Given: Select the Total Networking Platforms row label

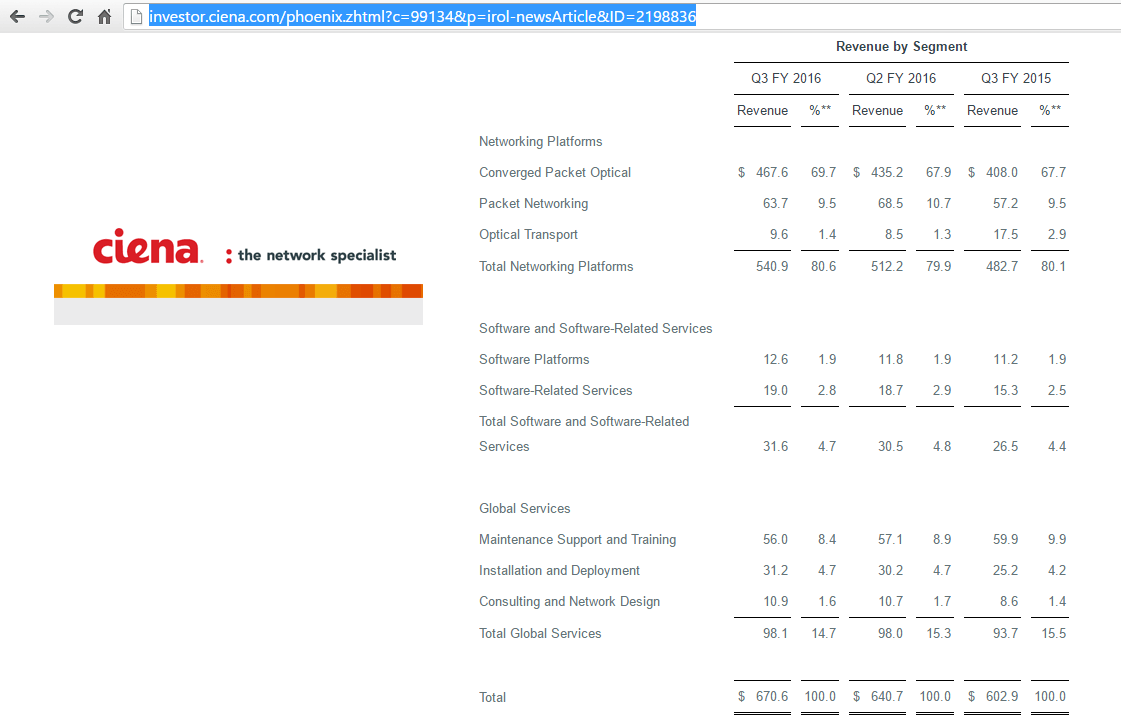Looking at the screenshot, I should [556, 267].
